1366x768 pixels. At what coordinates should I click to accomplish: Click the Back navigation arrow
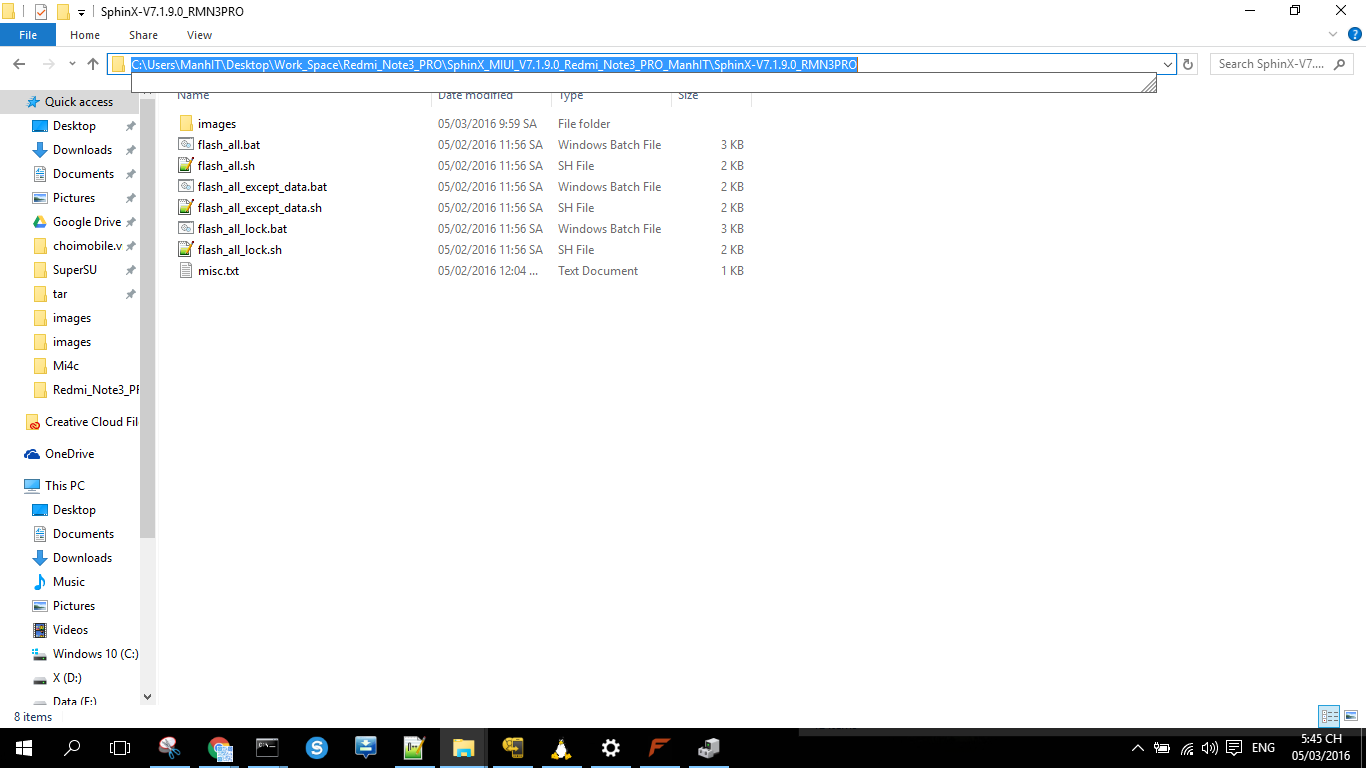pos(19,64)
